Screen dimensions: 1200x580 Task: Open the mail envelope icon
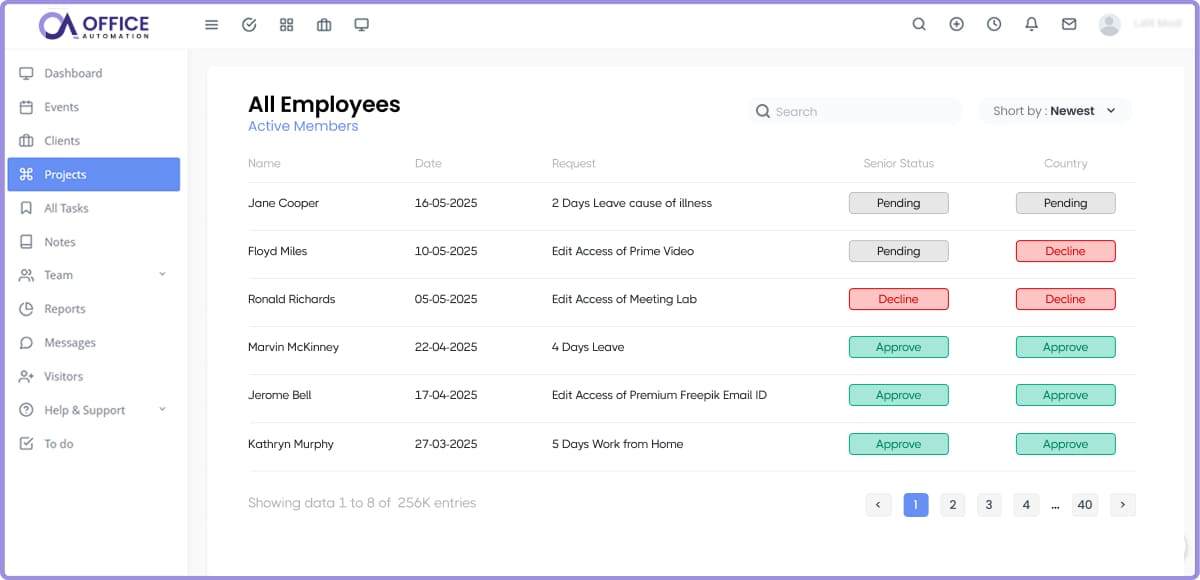click(1069, 25)
